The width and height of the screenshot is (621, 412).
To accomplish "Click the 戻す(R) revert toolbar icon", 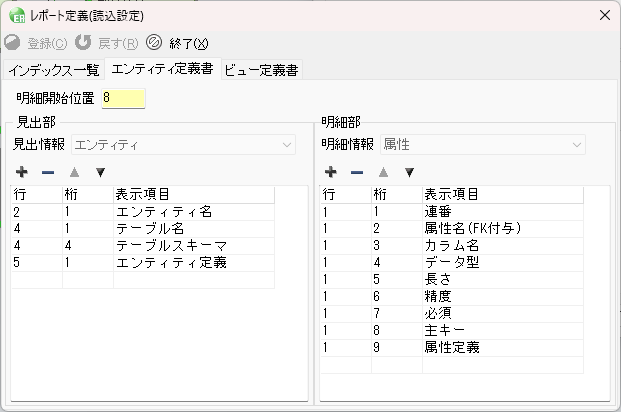I will point(83,42).
